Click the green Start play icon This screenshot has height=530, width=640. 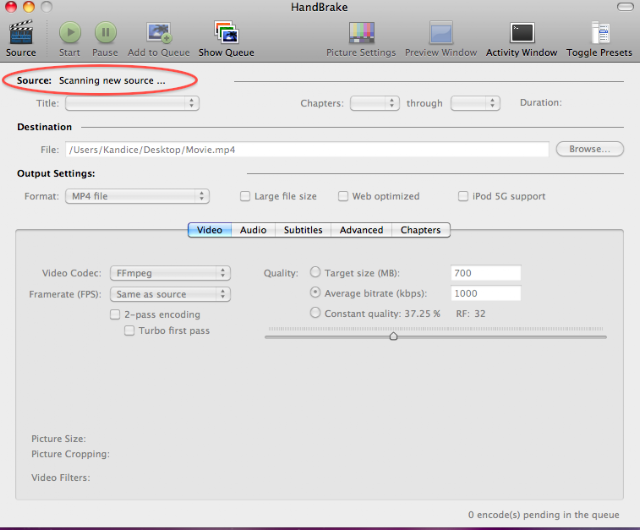(70, 32)
